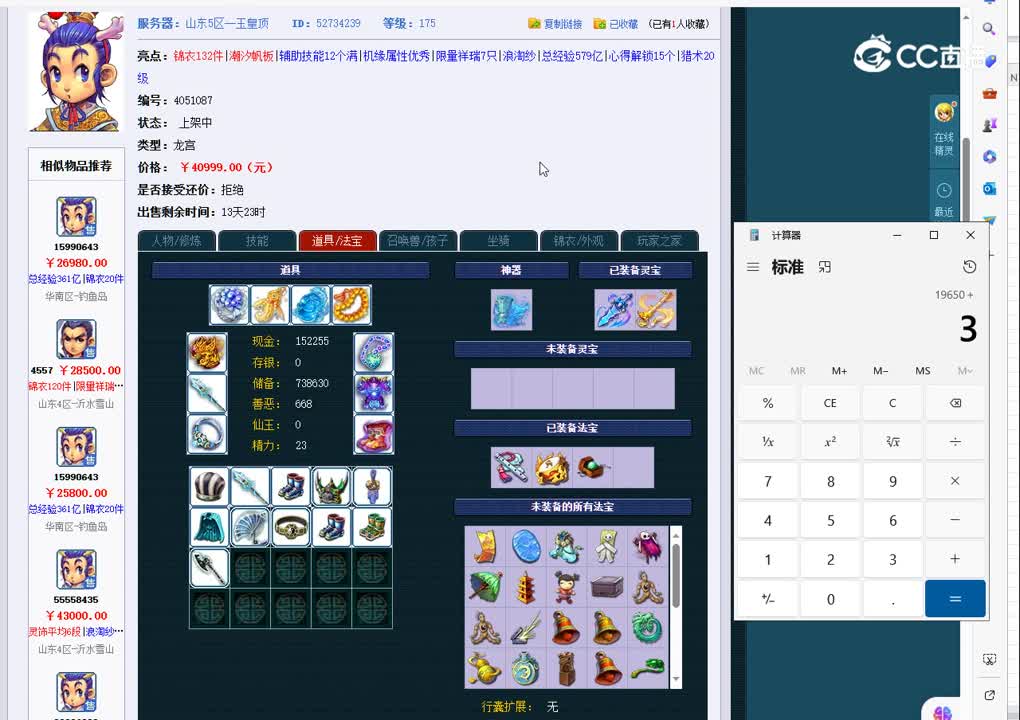The height and width of the screenshot is (720, 1020).
Task: Select the green umbrella 法宝 icon
Action: [x=485, y=587]
